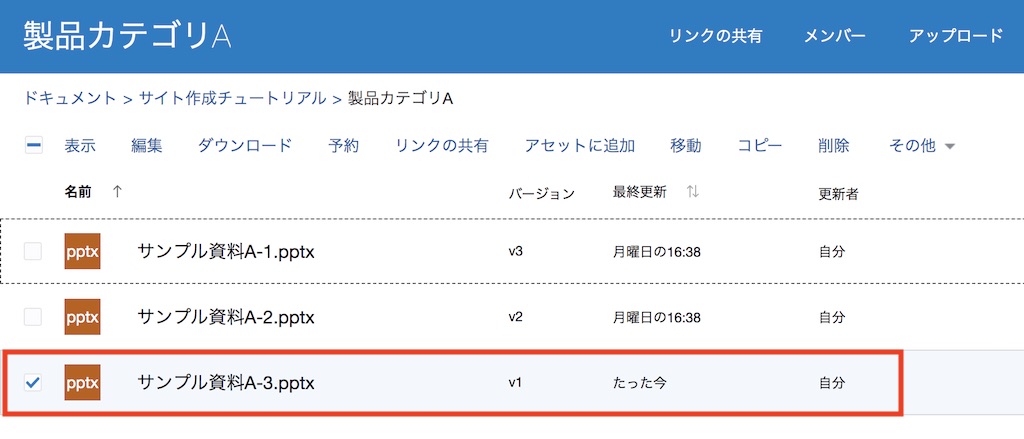Click アップロード in the header
1024x439 pixels.
[x=955, y=36]
